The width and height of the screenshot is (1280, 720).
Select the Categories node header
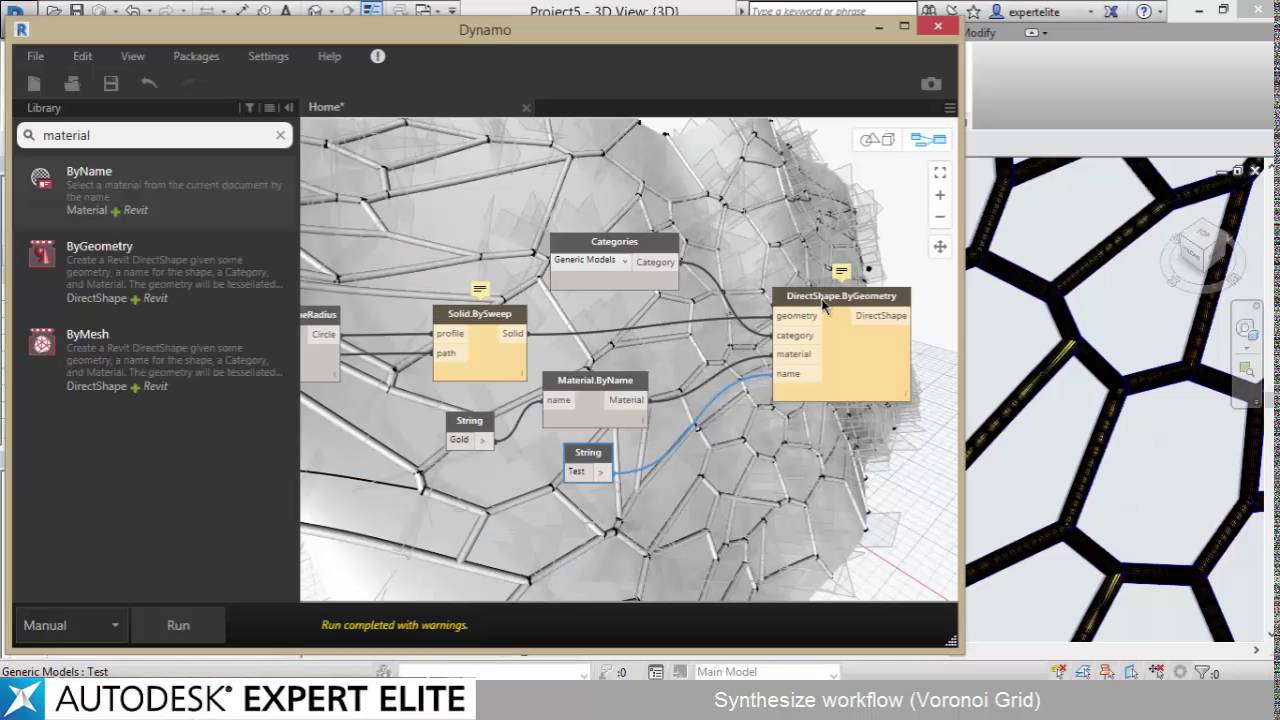(614, 242)
